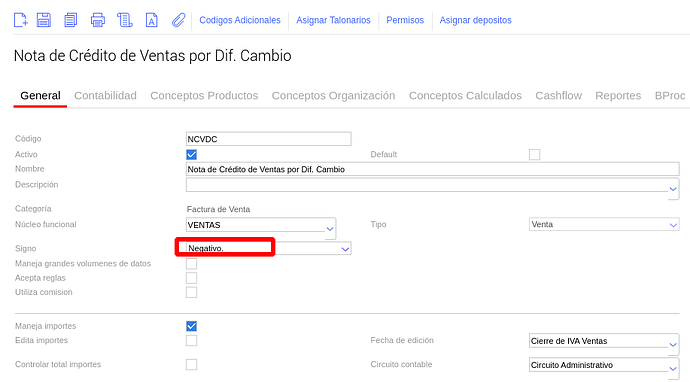
Task: Enable the Acepta reglas checkbox
Action: (x=191, y=278)
